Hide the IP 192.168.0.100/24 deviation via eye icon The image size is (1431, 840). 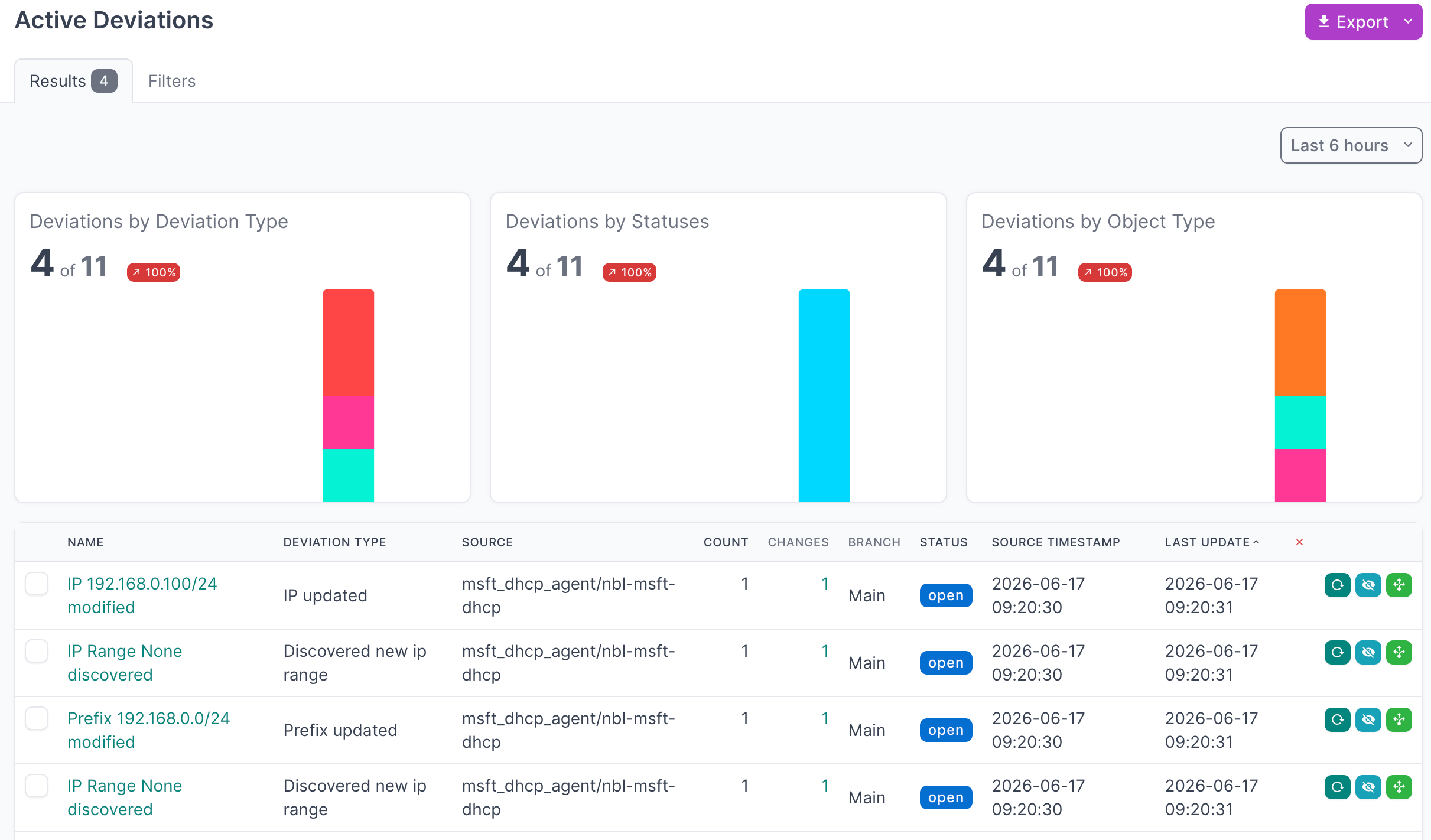1368,585
